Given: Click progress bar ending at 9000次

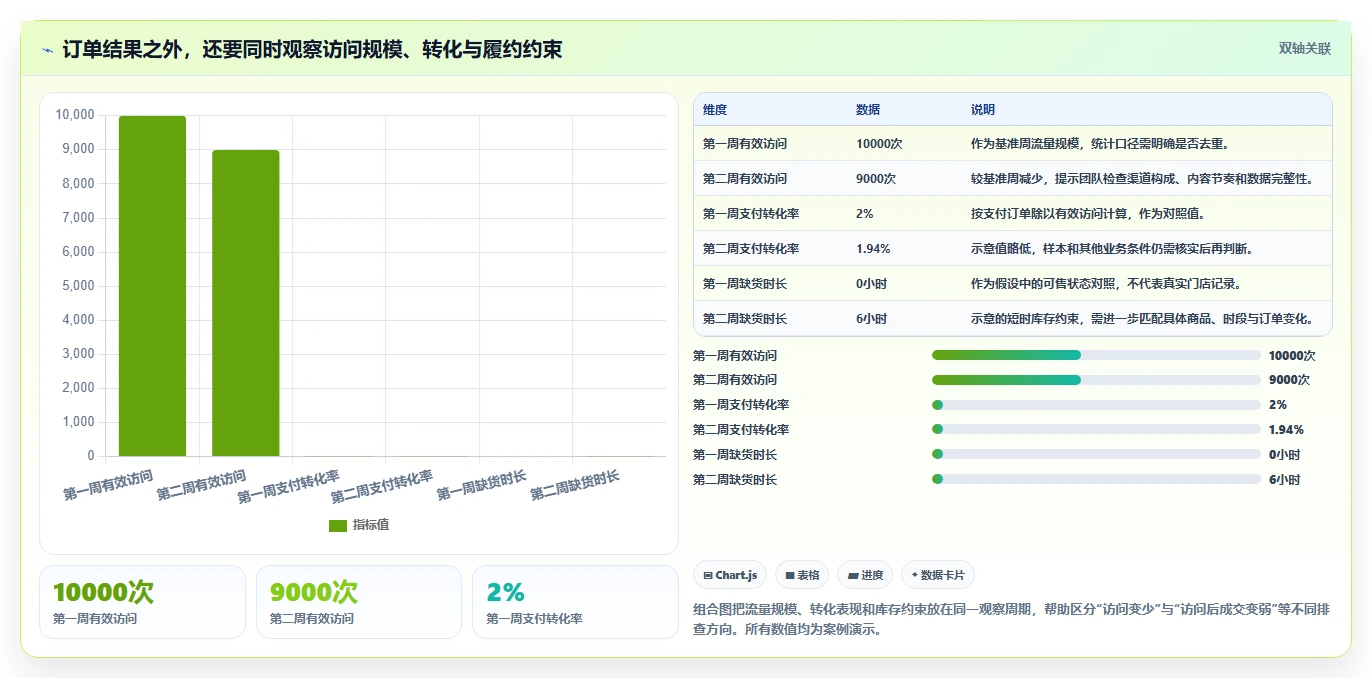Looking at the screenshot, I should [x=1096, y=380].
